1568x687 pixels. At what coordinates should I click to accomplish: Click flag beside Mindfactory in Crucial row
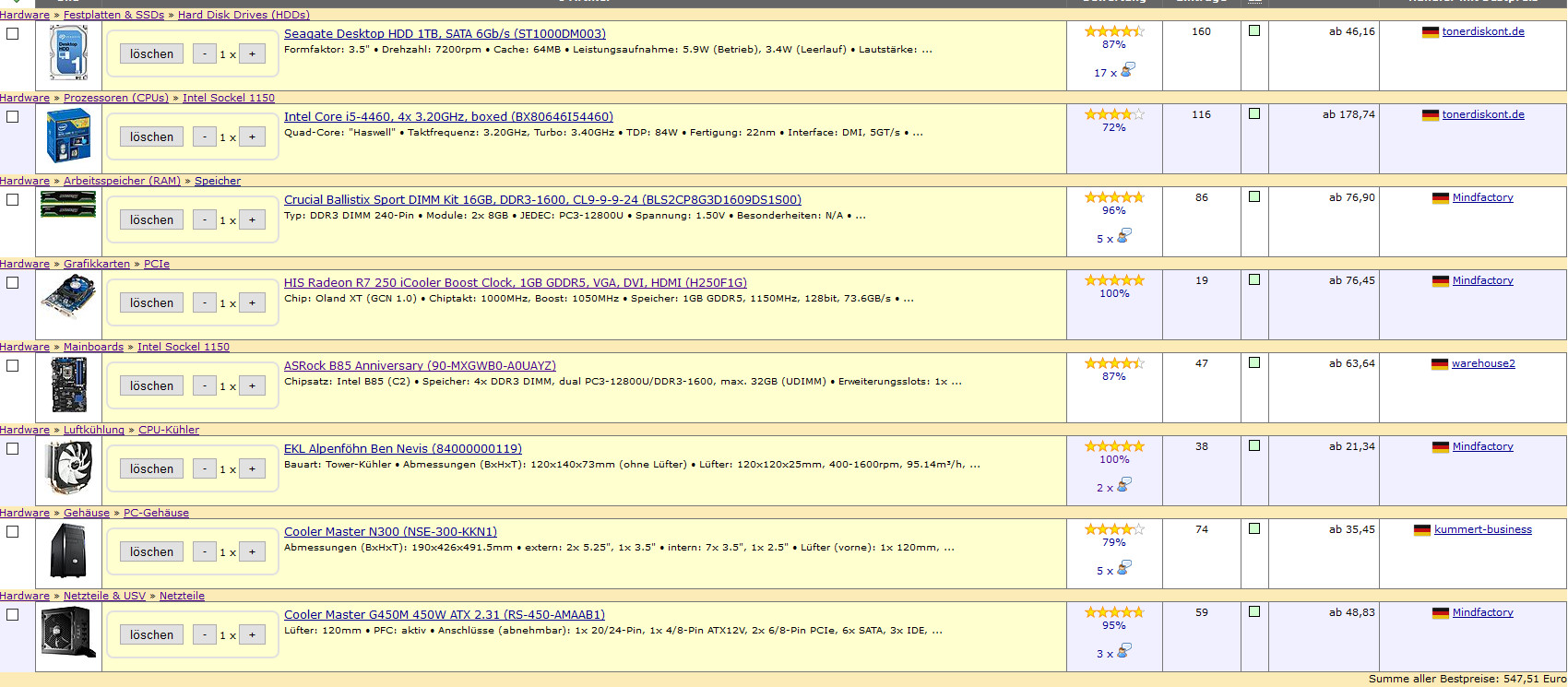[x=1440, y=198]
